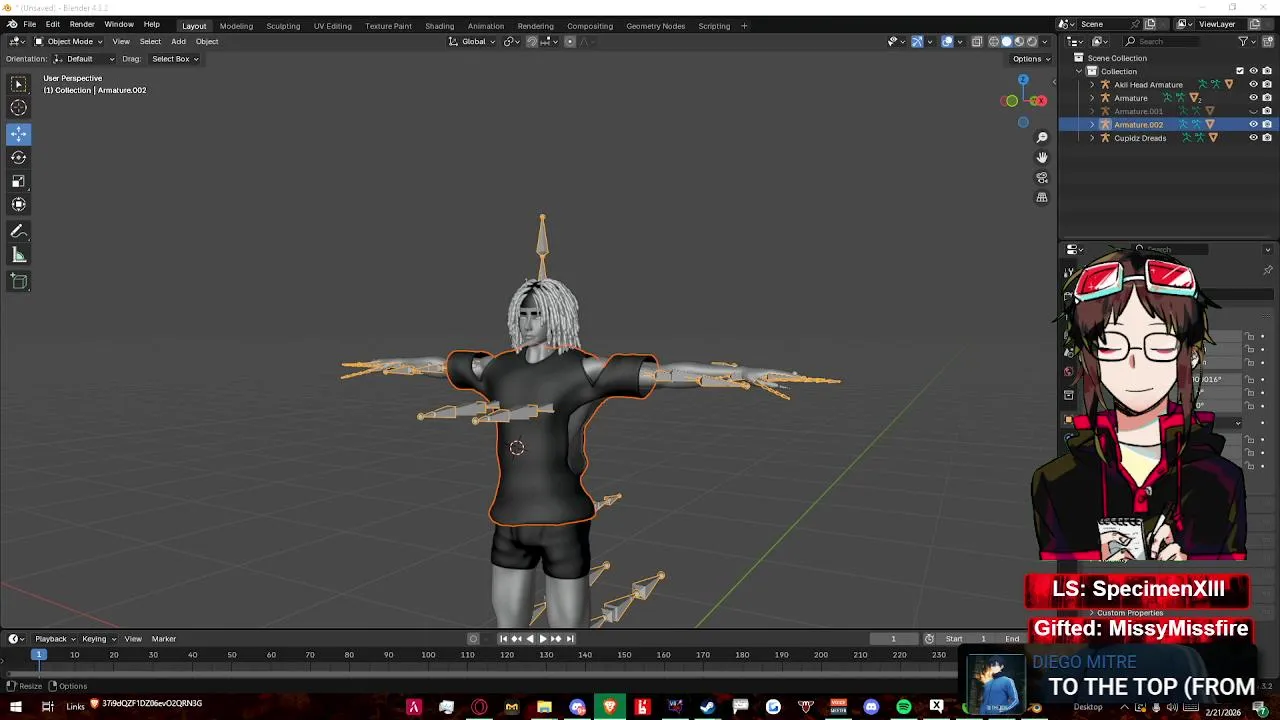Screen dimensions: 1280x720
Task: Pick the Rotate tool
Action: tap(19, 157)
